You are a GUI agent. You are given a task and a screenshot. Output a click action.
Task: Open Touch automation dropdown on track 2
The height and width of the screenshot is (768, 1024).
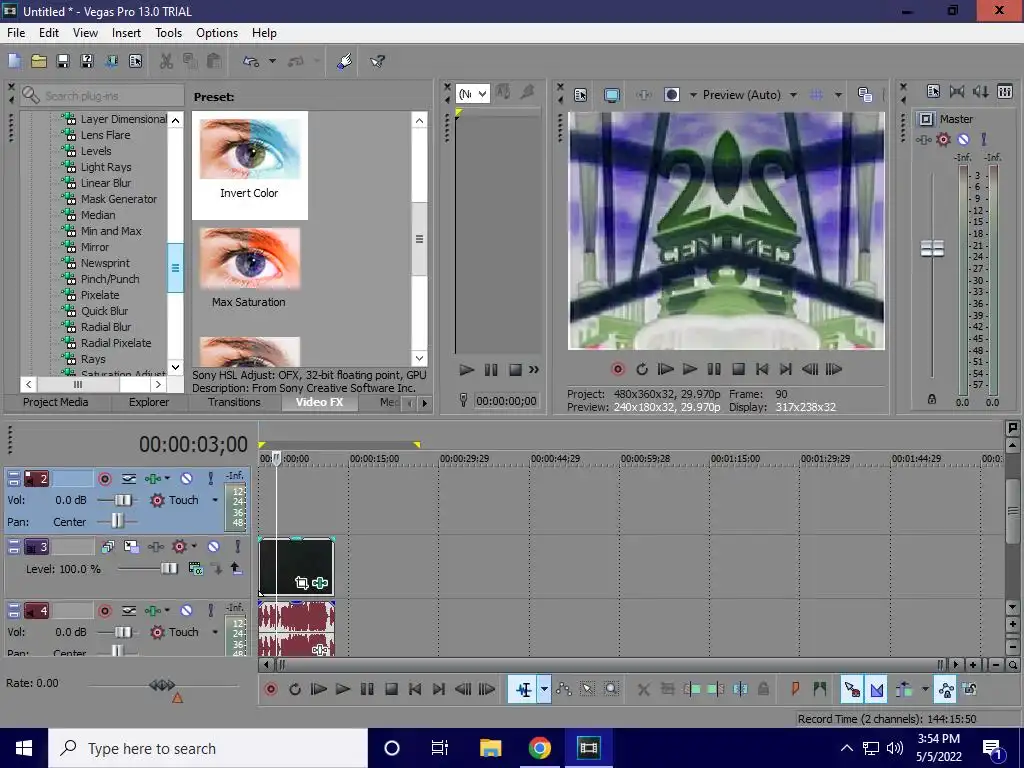(x=215, y=500)
